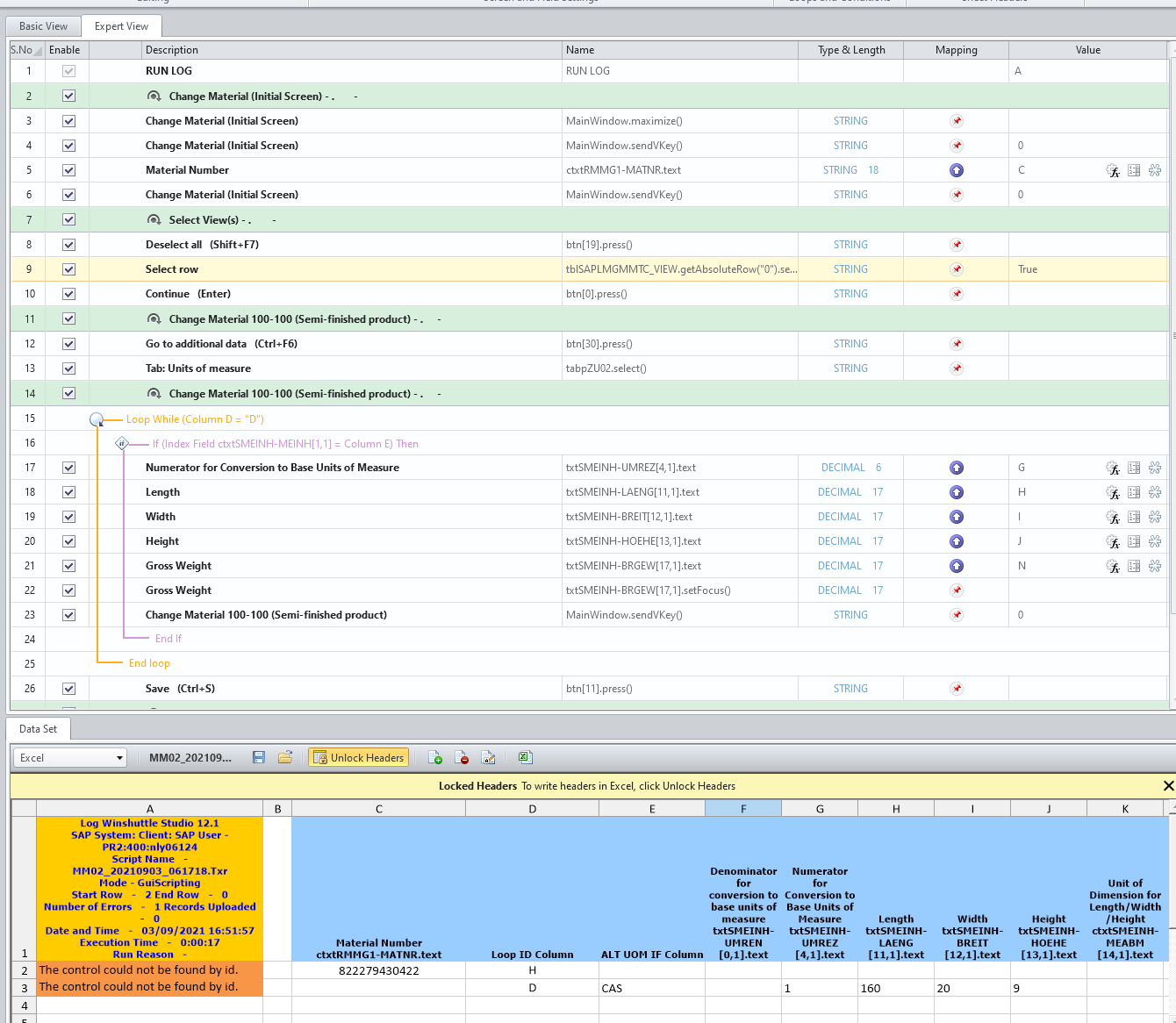Toggle Enable checkbox for Save (Ctrl+S) row
This screenshot has height=1023, width=1176.
pyautogui.click(x=69, y=689)
